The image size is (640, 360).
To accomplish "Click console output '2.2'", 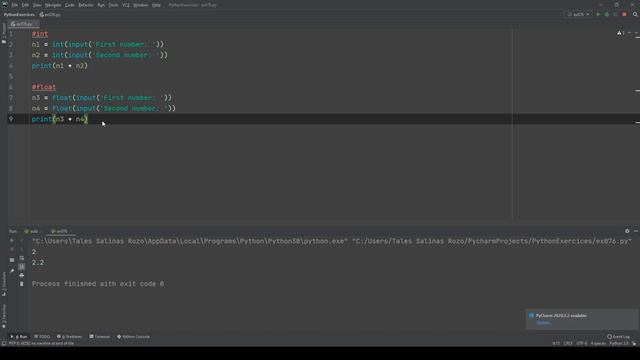I will click(x=38, y=262).
